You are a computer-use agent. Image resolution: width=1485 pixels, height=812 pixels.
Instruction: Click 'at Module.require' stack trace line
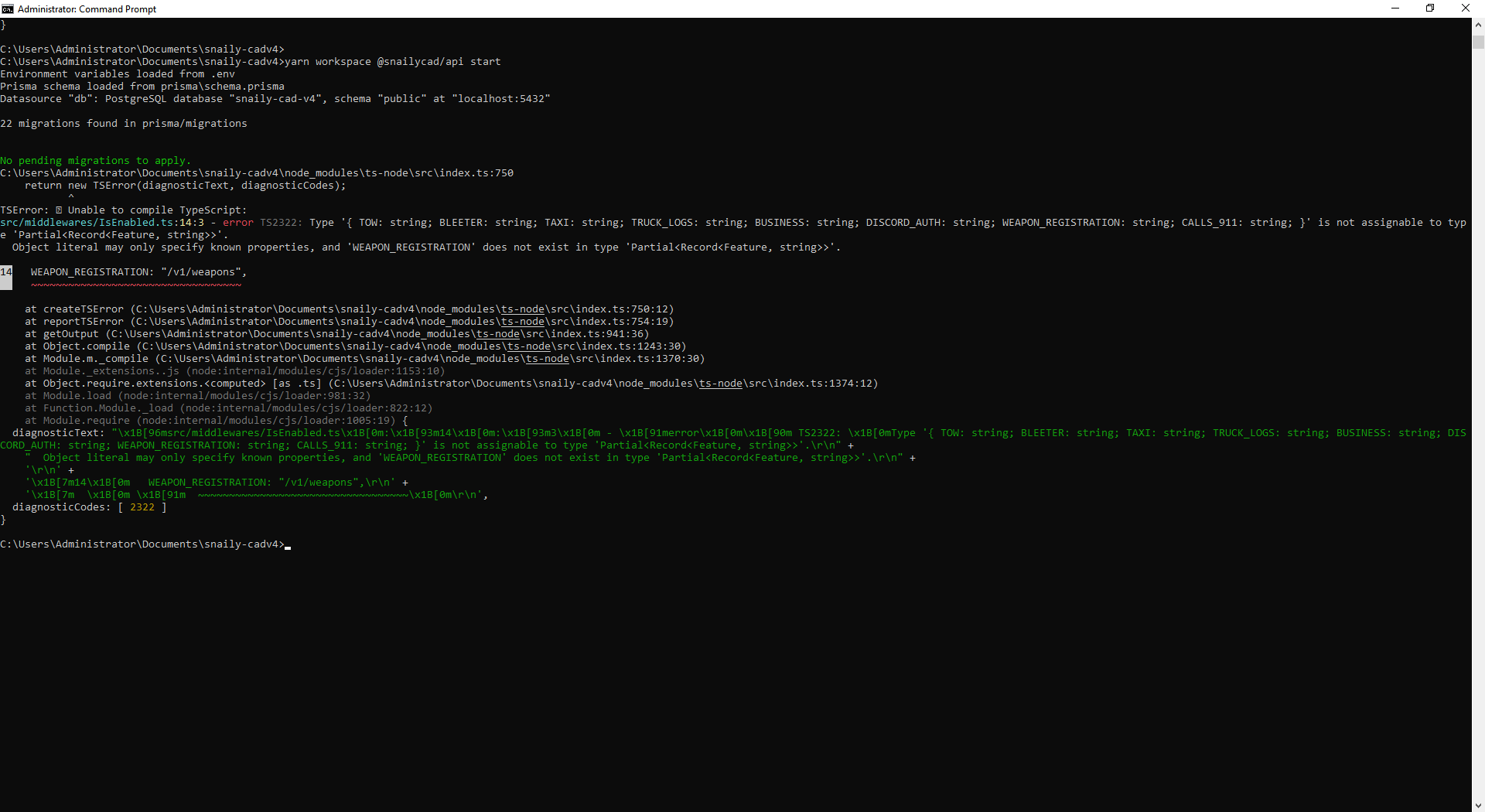pyautogui.click(x=217, y=421)
